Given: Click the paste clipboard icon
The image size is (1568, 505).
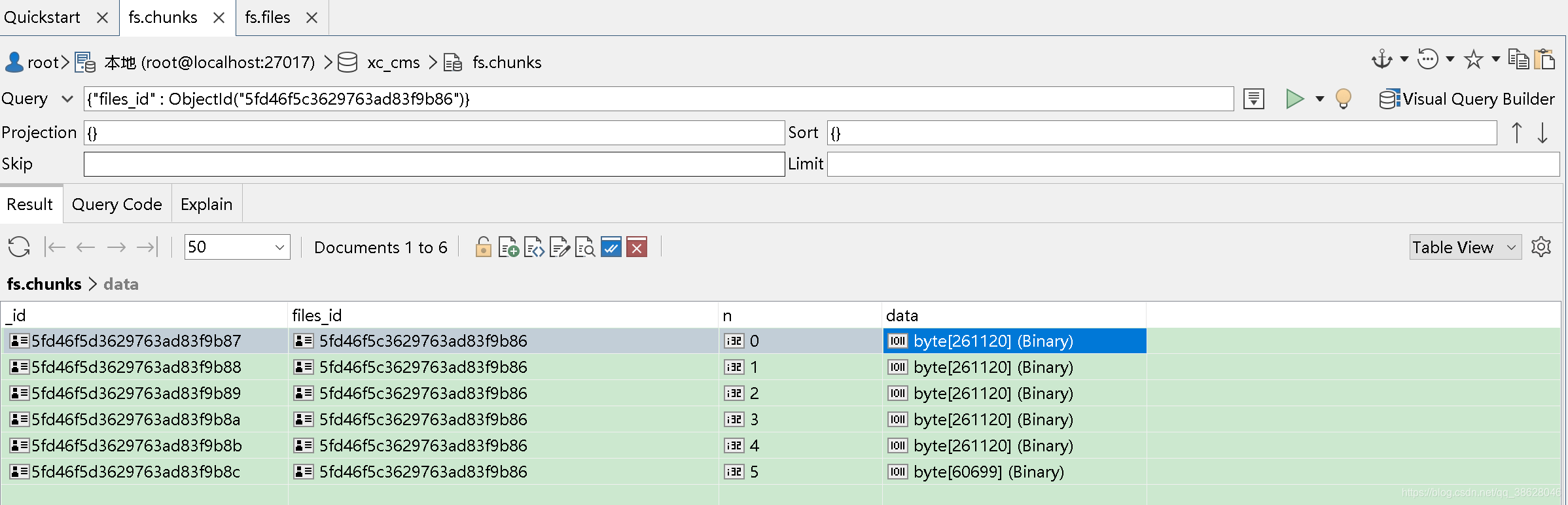Looking at the screenshot, I should coord(1544,60).
